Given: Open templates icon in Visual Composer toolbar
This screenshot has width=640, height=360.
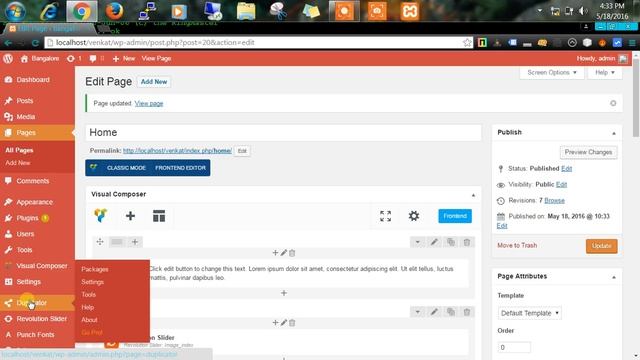Looking at the screenshot, I should coord(159,216).
